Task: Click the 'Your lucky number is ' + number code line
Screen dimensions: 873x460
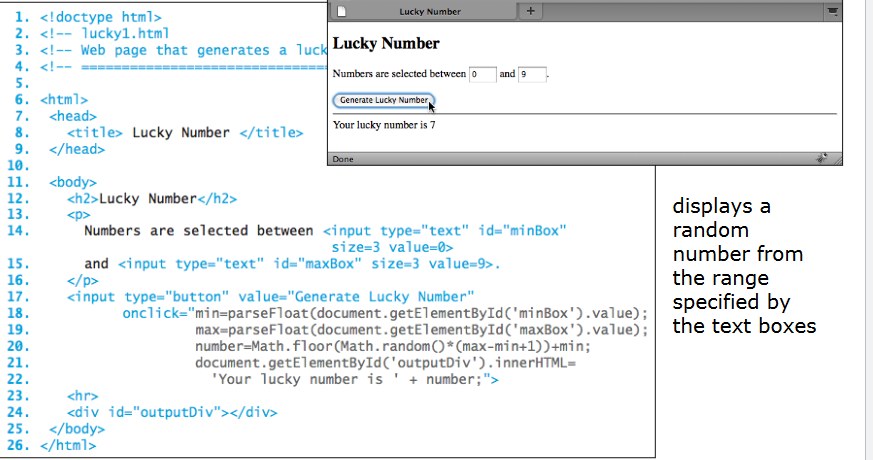Action: (x=355, y=380)
